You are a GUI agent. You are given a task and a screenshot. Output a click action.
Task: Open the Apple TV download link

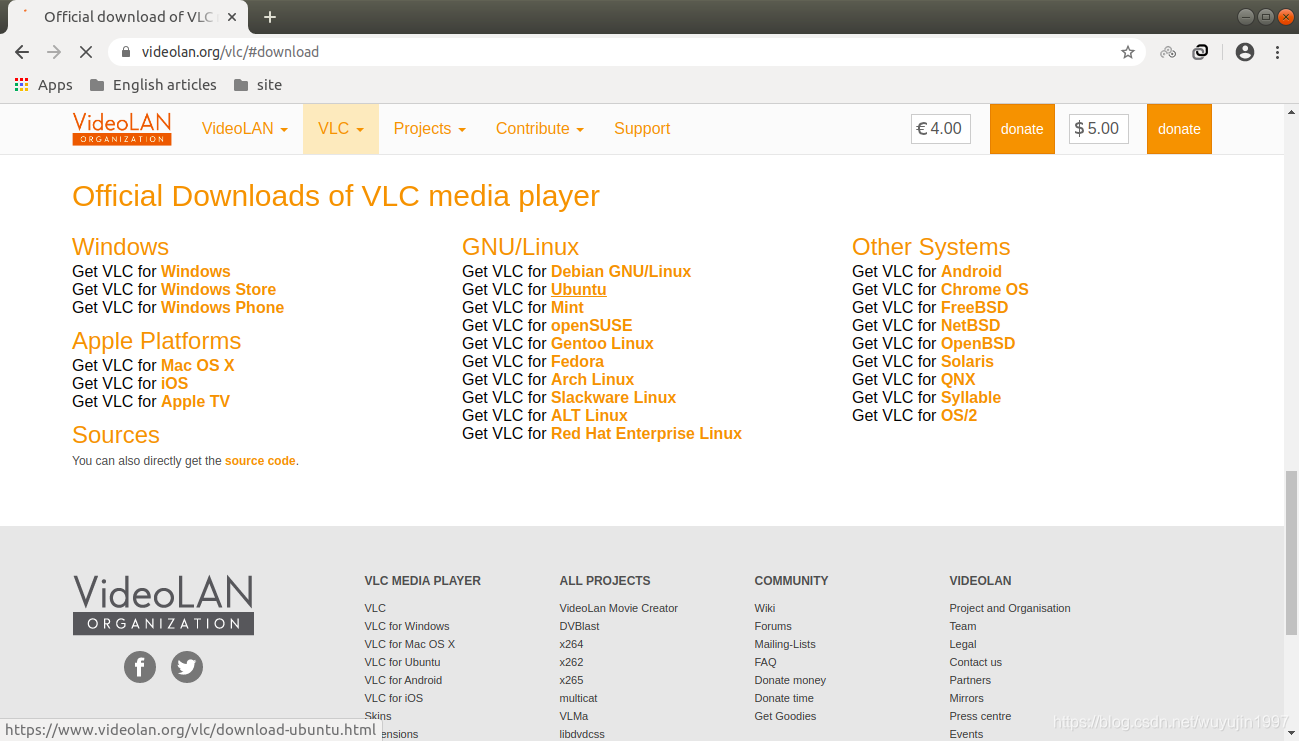tap(195, 402)
